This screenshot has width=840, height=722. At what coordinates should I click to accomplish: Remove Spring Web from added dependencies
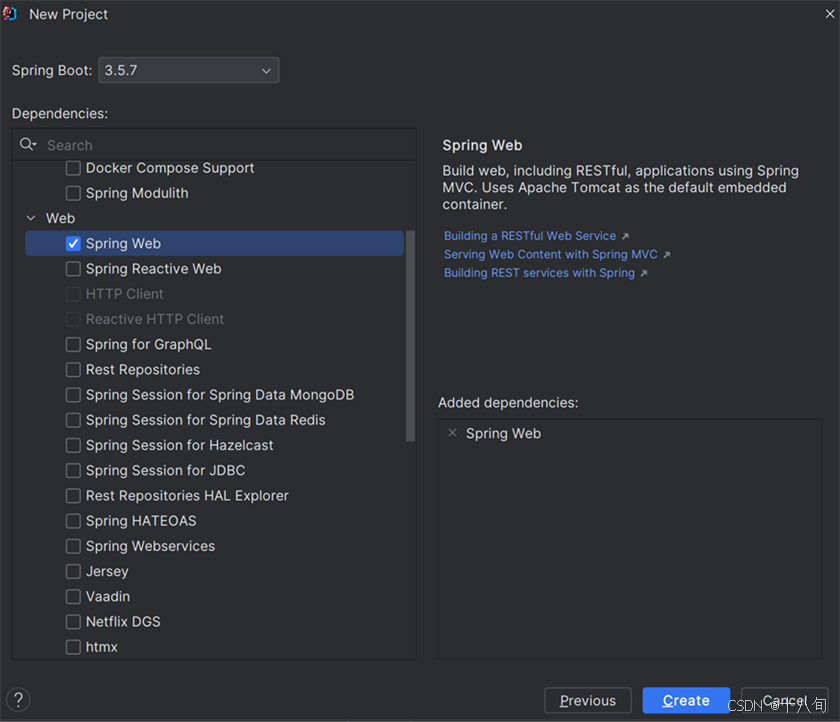coord(453,433)
